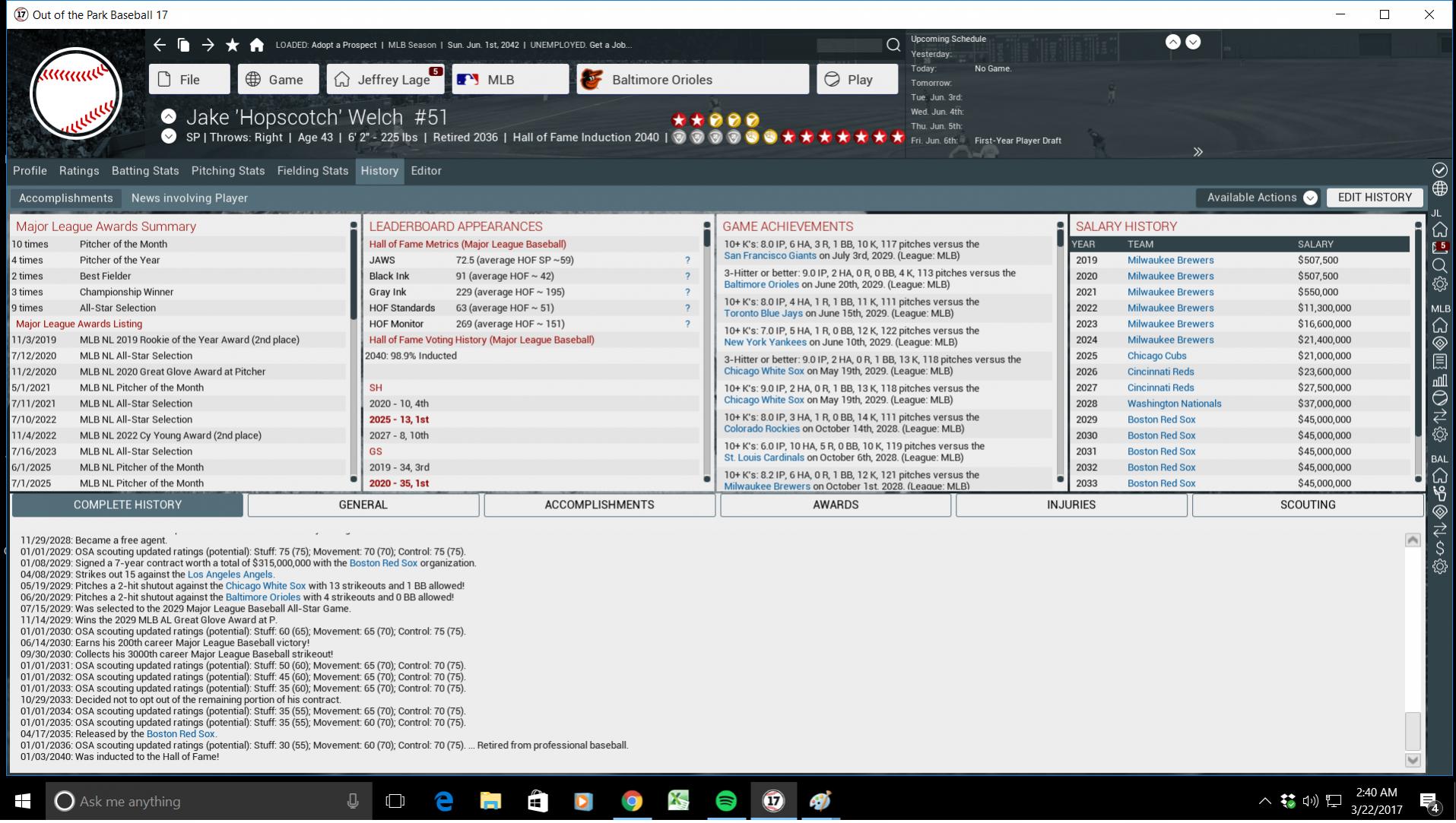Open the BAL personnel figure icon

1440,494
